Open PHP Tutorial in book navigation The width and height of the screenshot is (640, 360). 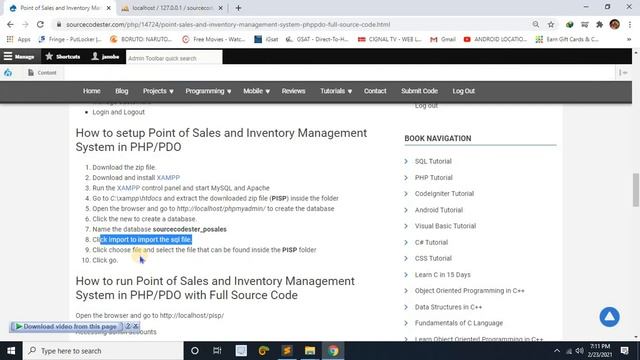[x=433, y=178]
